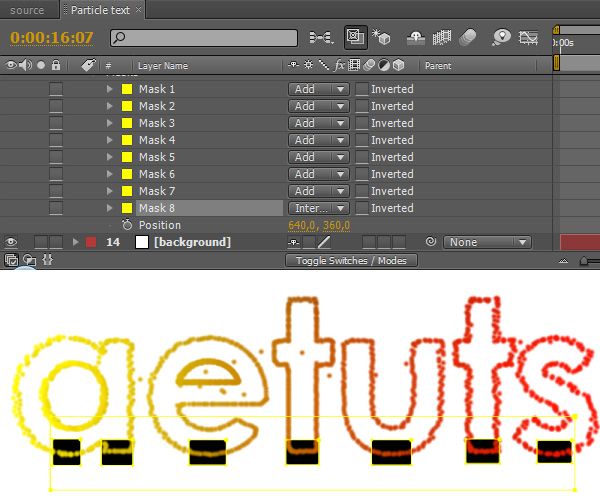Viewport: 600px width, 500px height.
Task: Expand or collapse In/Out/Duration pane
Action: pyautogui.click(x=47, y=260)
